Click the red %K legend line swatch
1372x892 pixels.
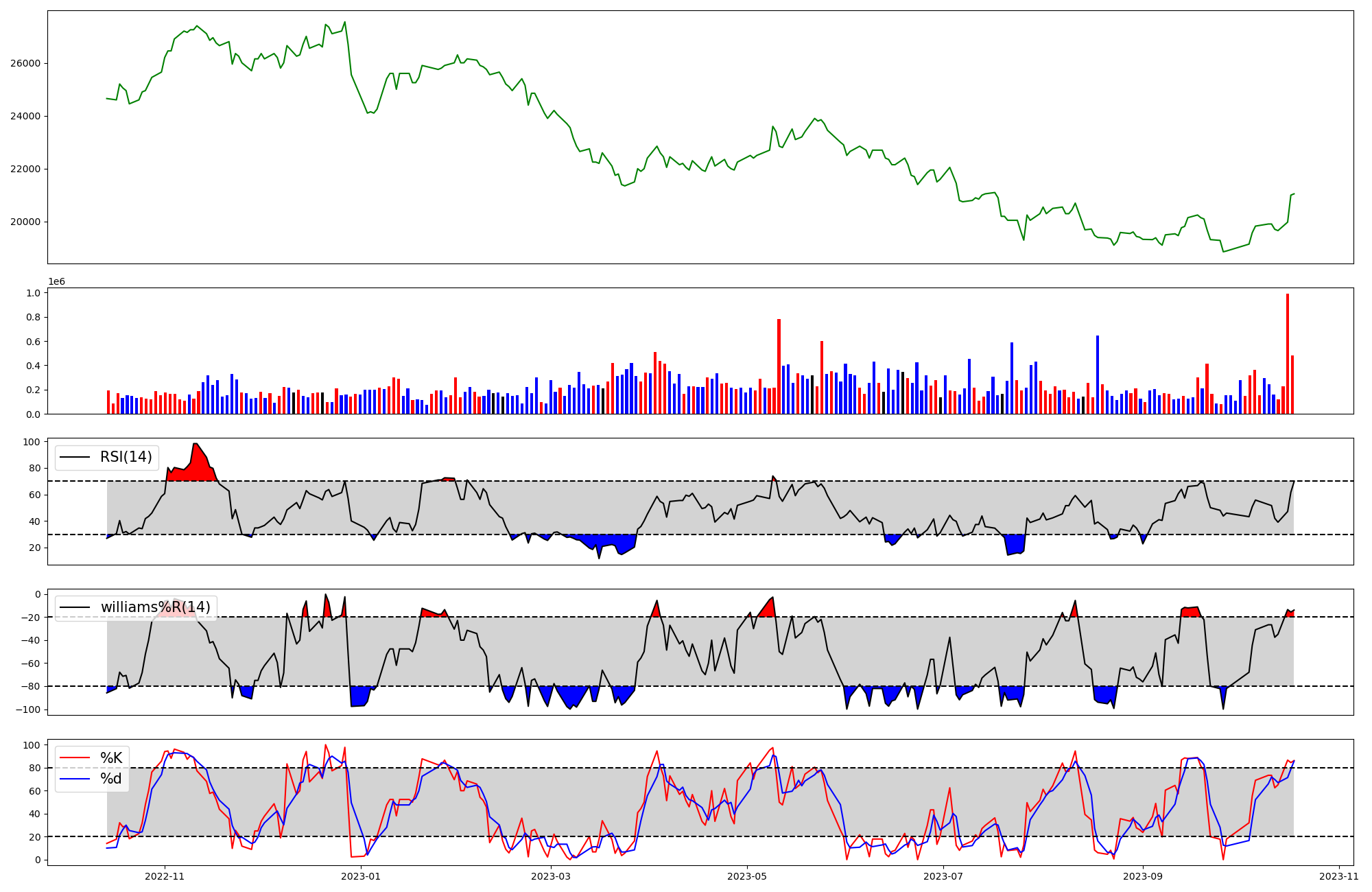(75, 758)
